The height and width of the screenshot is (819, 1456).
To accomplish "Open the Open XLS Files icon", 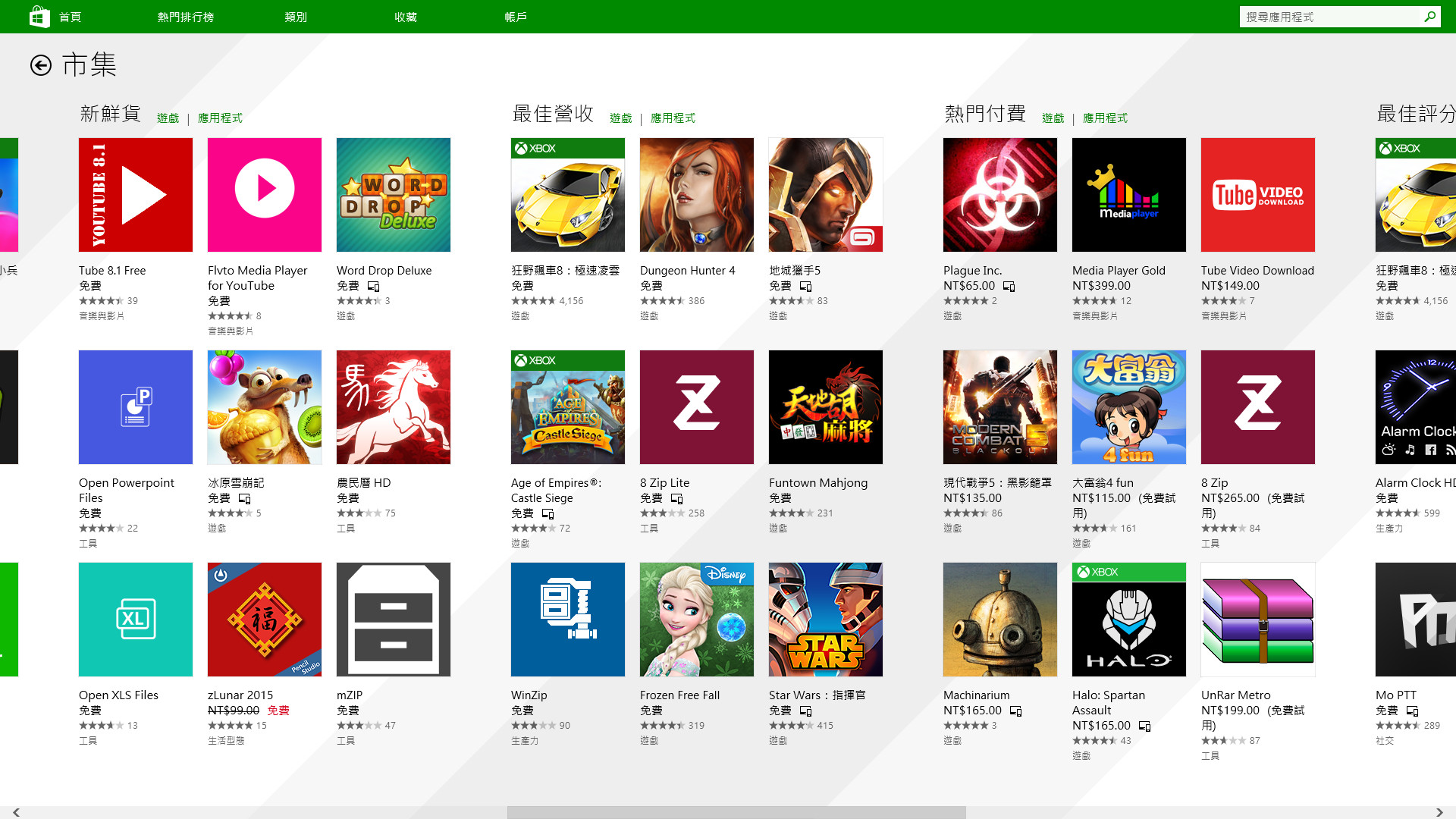I will (x=136, y=620).
